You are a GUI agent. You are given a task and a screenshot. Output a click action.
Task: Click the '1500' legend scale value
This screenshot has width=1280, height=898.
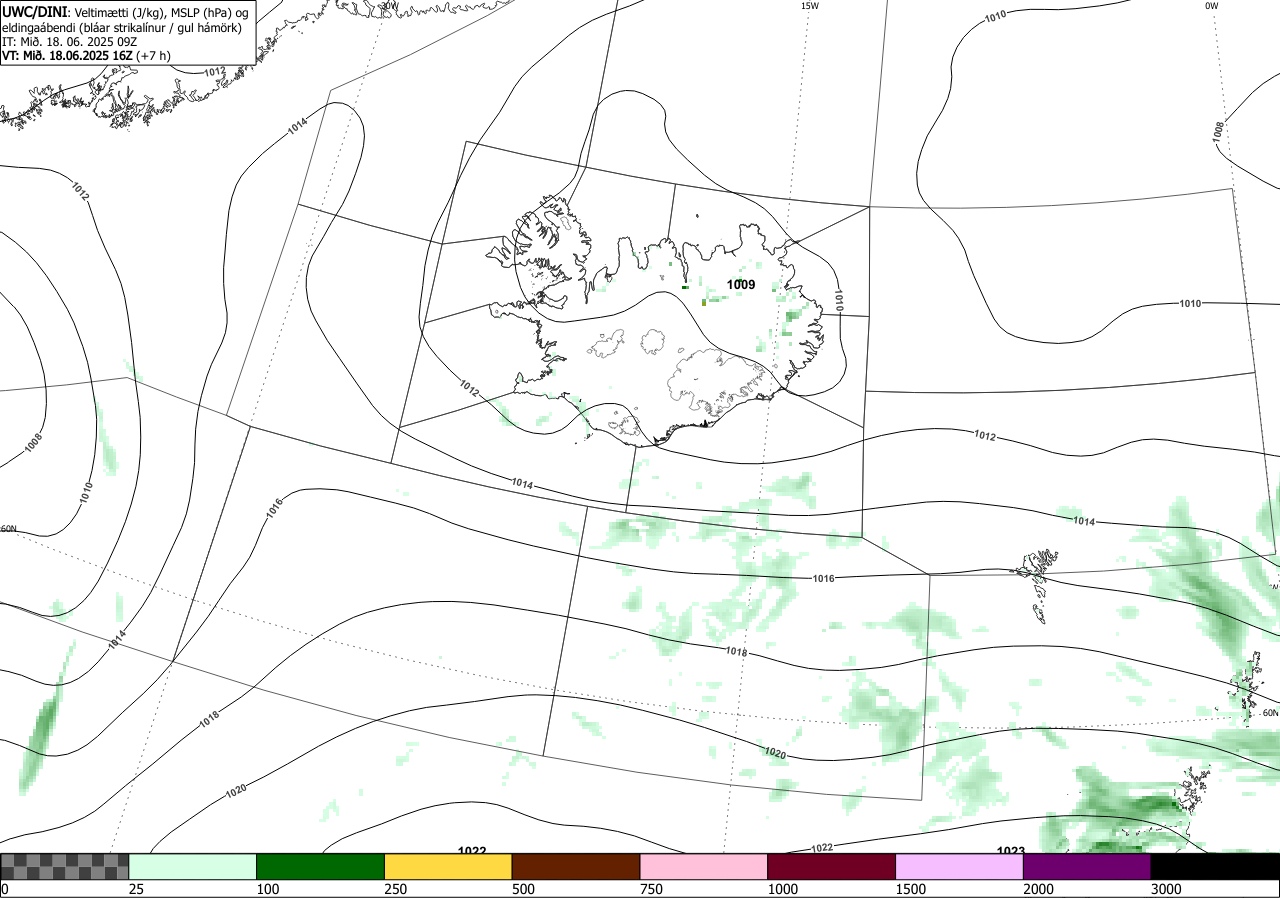[x=911, y=889]
